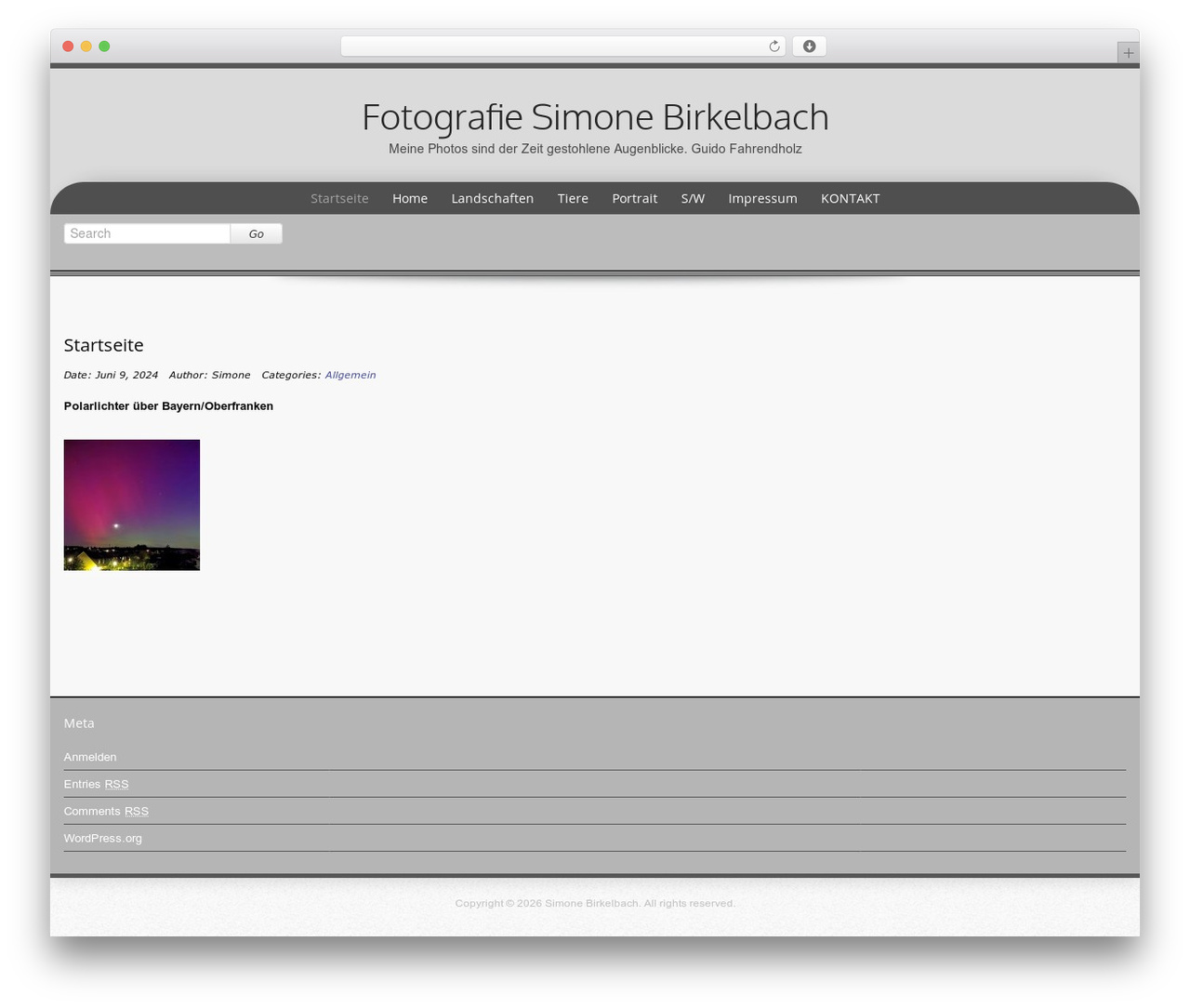The width and height of the screenshot is (1190, 1008).
Task: Open the Comments RSS feed link
Action: coord(106,811)
